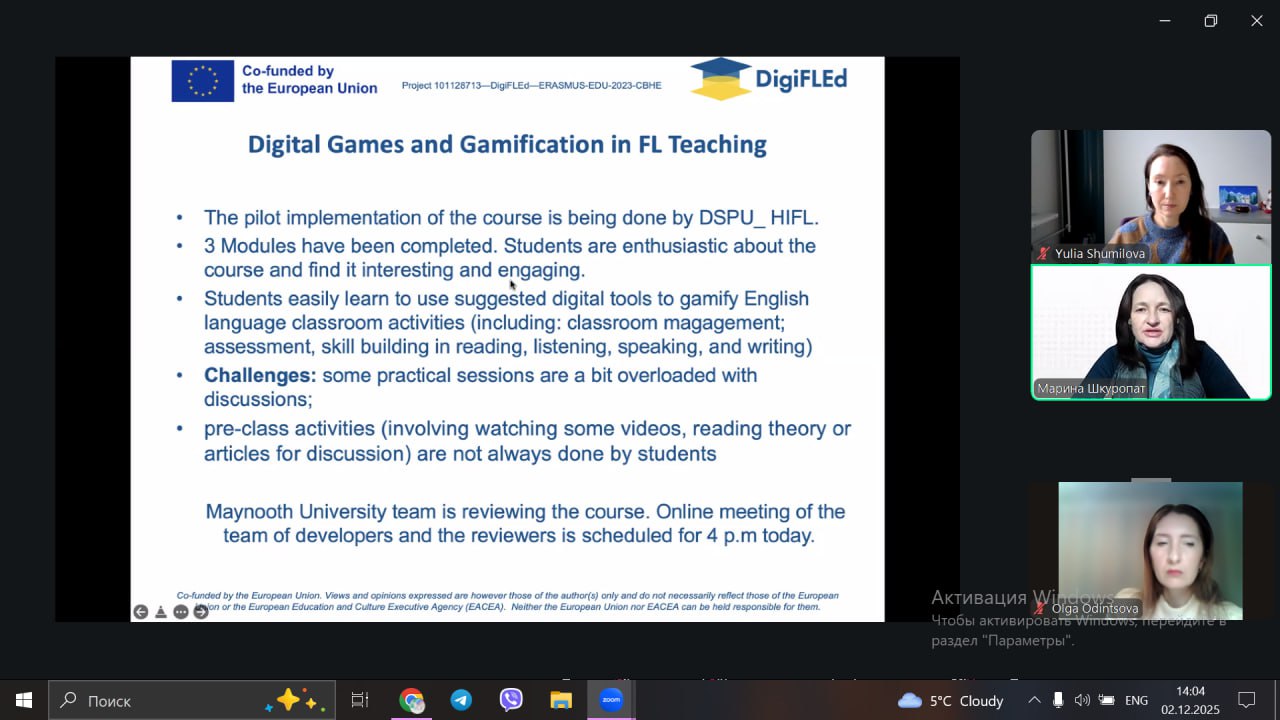
Task: Select Olga Odintsova's video thumbnail
Action: point(1150,550)
